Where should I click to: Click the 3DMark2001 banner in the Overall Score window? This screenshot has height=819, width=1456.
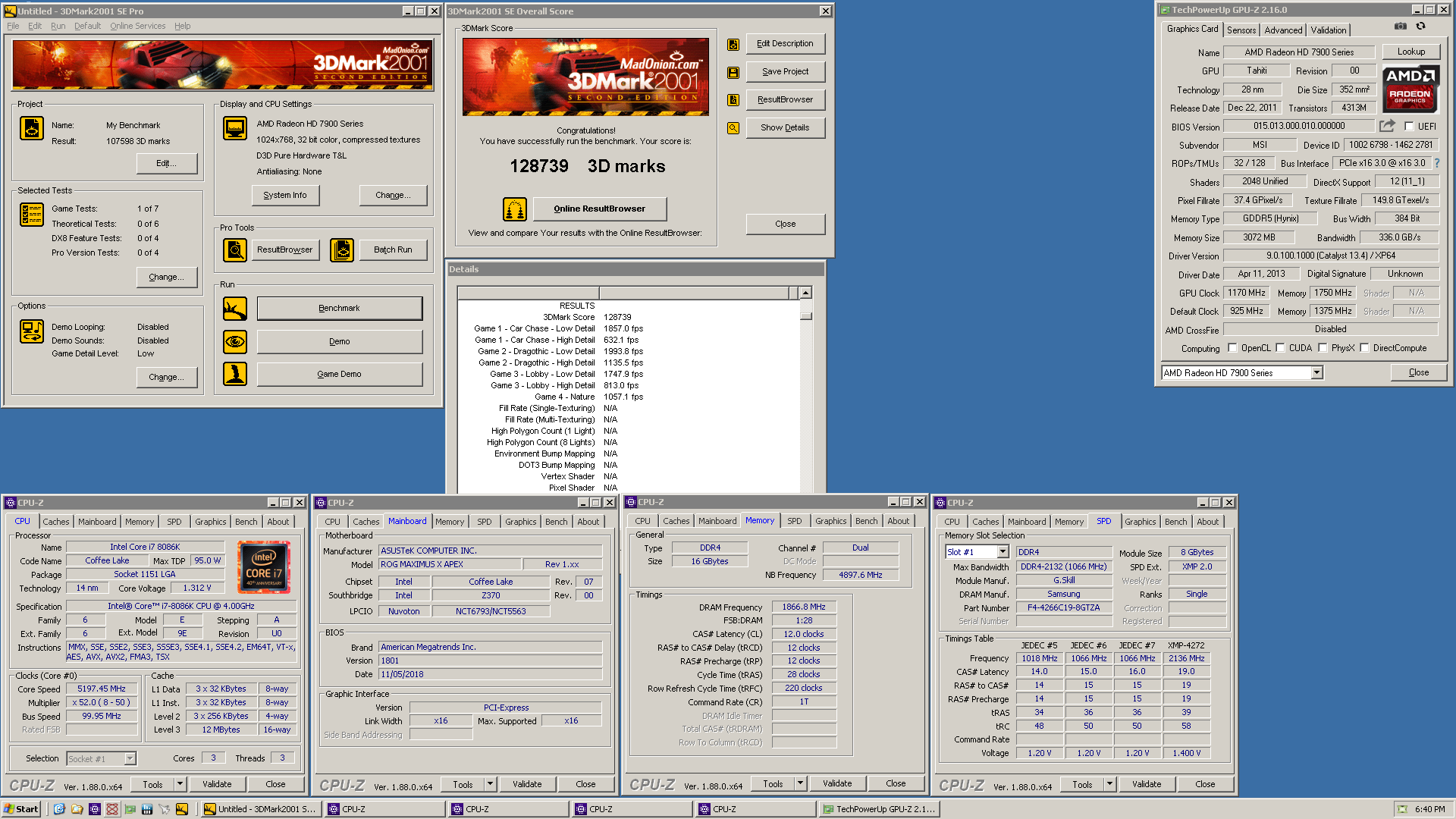[x=586, y=77]
